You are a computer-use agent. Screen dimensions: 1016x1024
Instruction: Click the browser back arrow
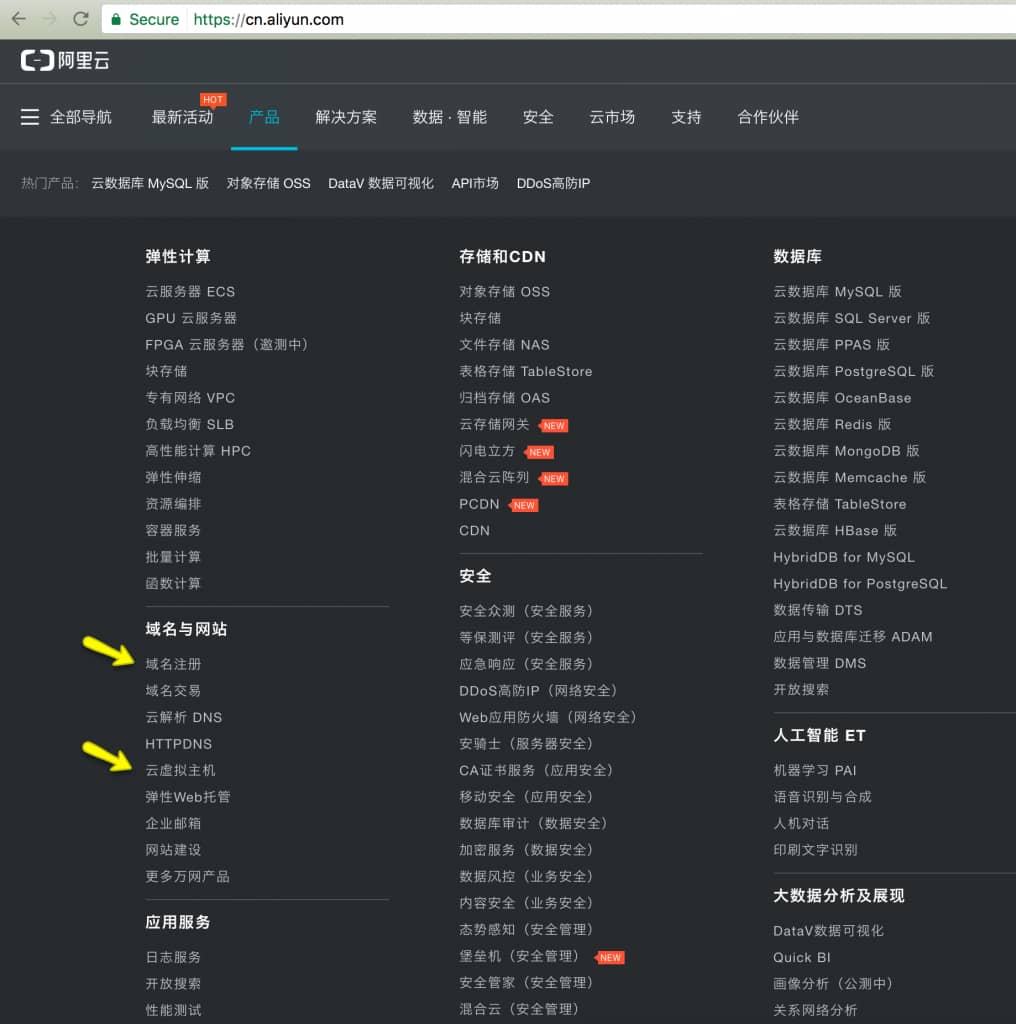[x=18, y=19]
